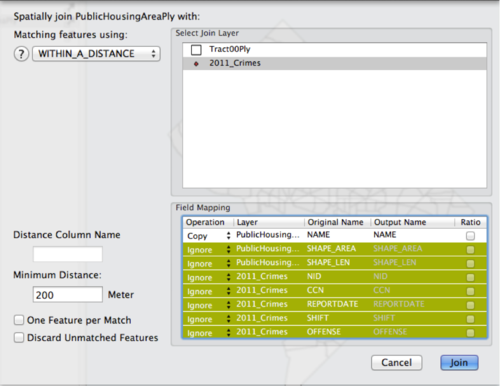Toggle the Ratio checkbox for SHIFT
Screen dimensions: 500x386
coord(470,319)
